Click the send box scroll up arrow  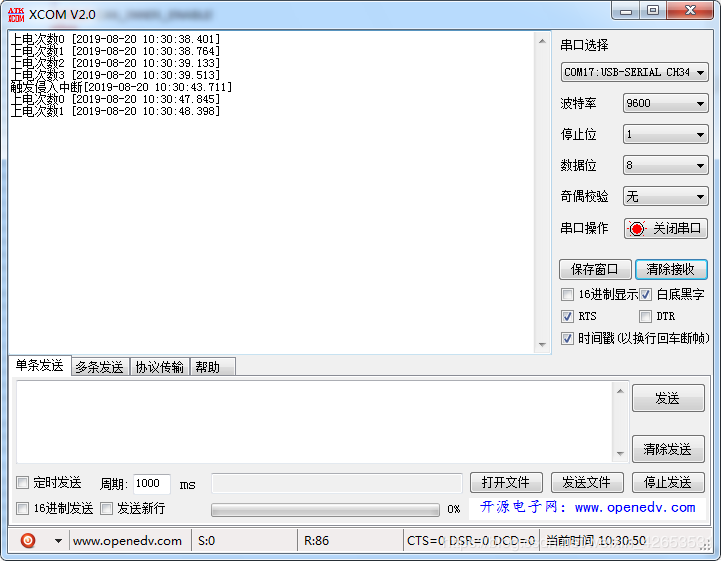(x=620, y=391)
